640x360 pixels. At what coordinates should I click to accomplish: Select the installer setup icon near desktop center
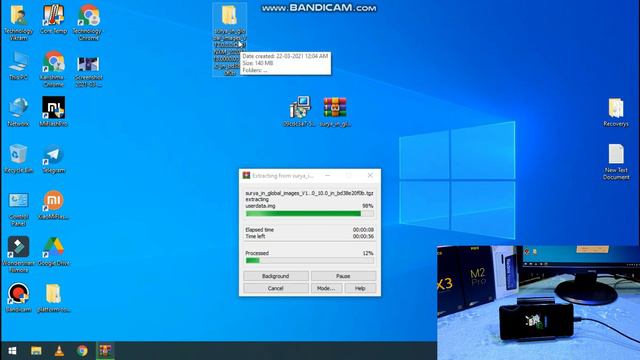[x=300, y=111]
